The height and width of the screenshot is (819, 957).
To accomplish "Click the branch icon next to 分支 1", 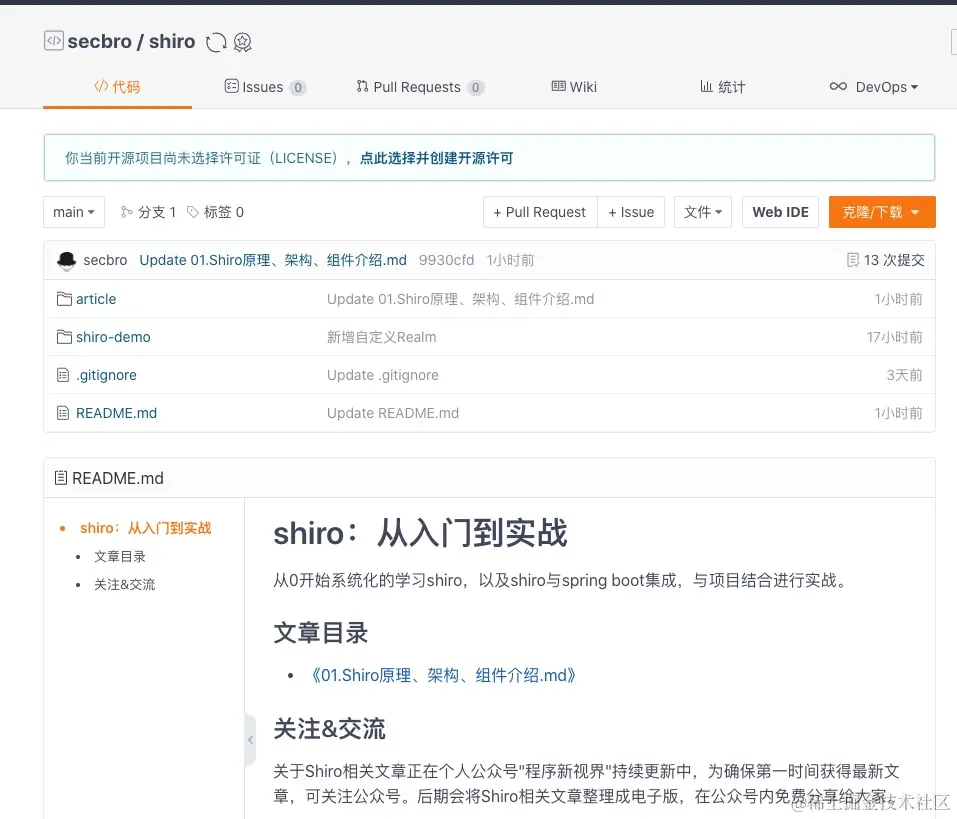I will 126,212.
